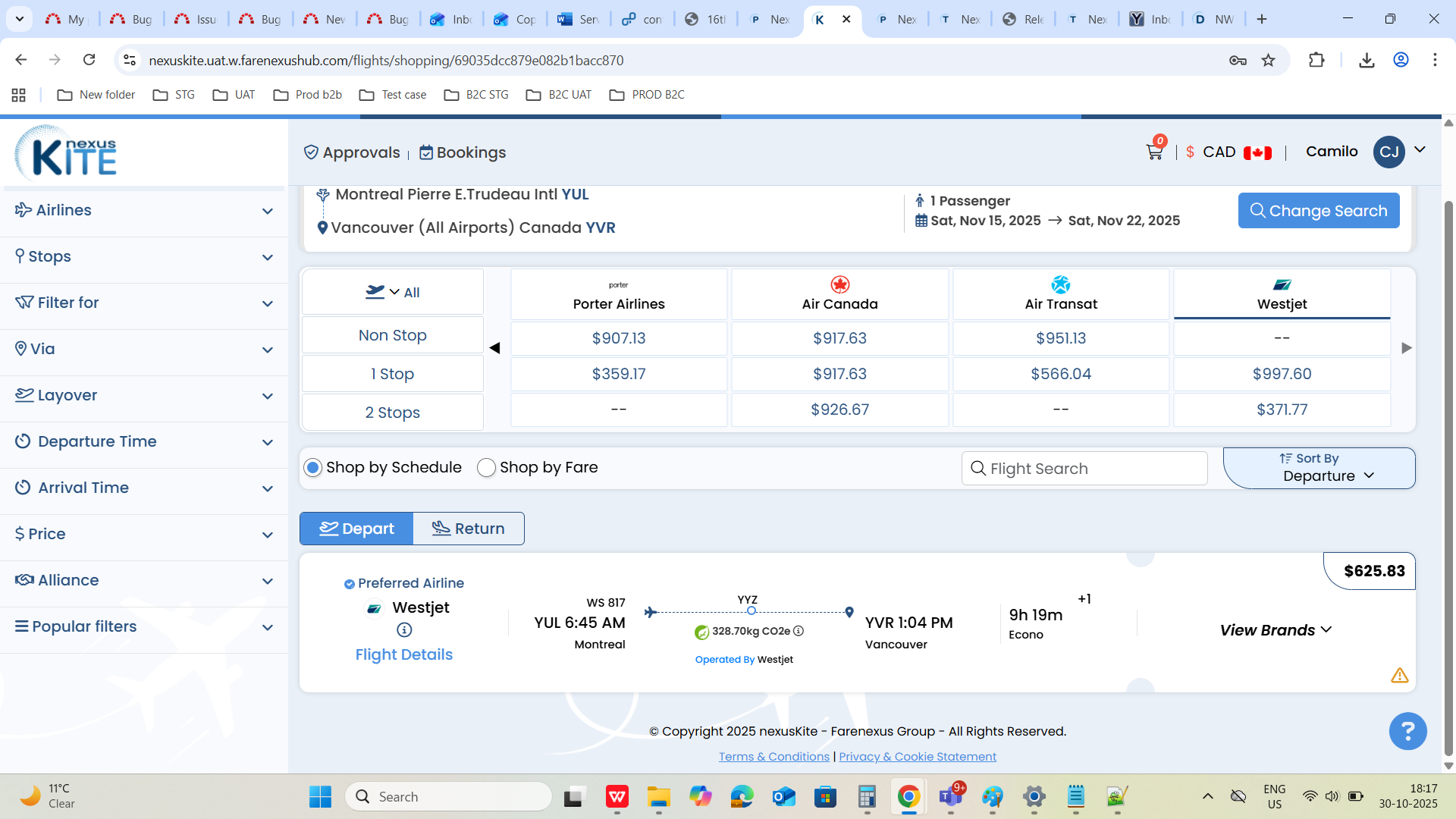The image size is (1456, 819).
Task: Click the Change Search button
Action: click(1318, 211)
